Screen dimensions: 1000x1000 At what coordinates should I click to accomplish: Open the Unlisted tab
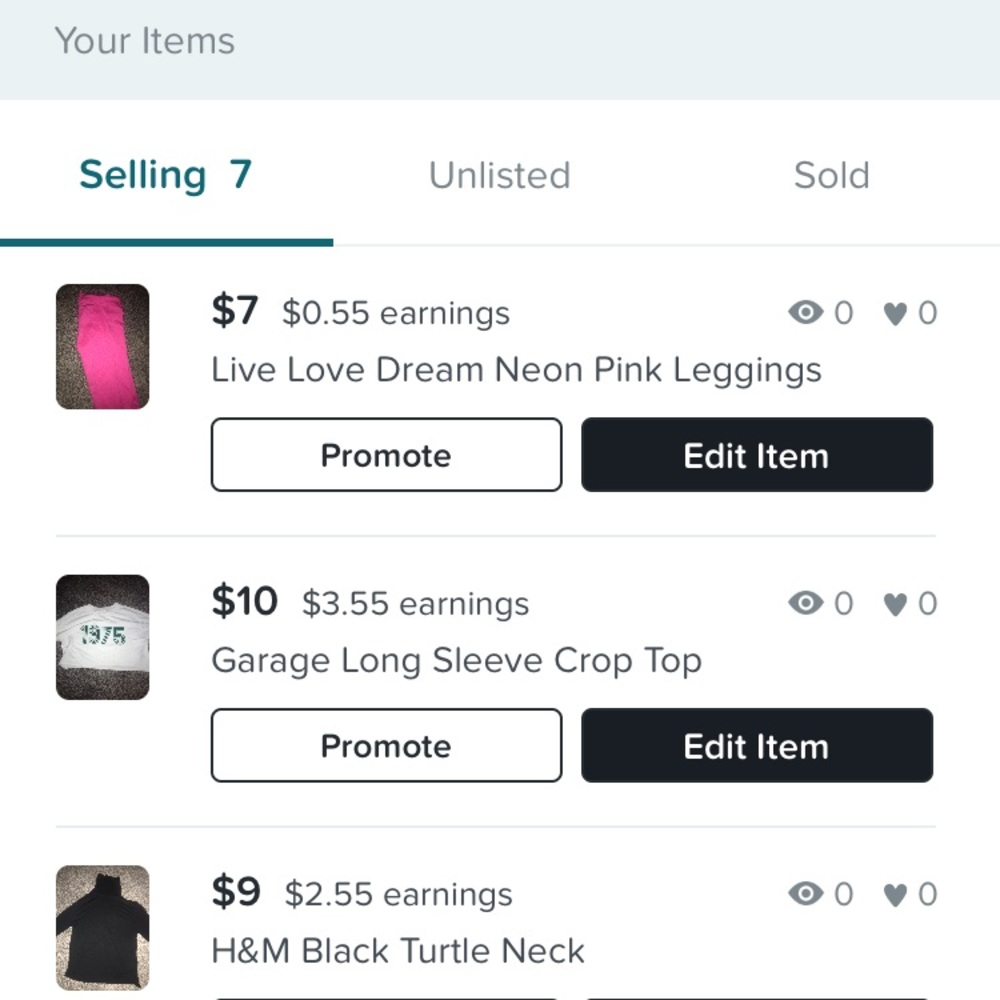pyautogui.click(x=499, y=176)
